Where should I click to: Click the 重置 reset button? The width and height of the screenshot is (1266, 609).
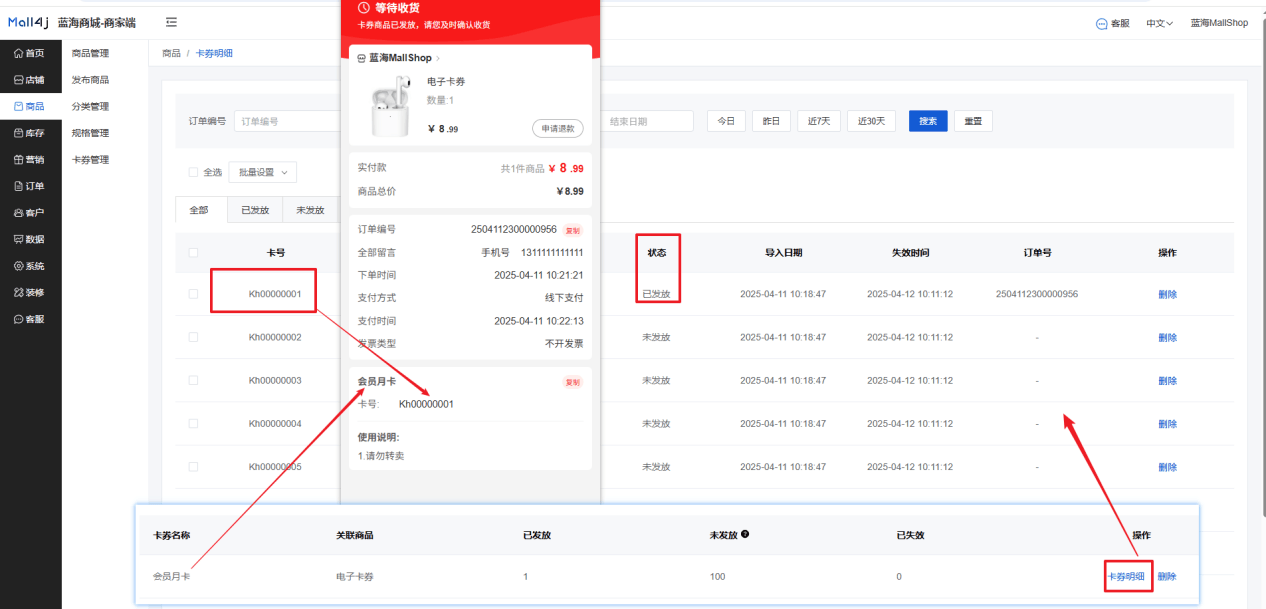(973, 121)
